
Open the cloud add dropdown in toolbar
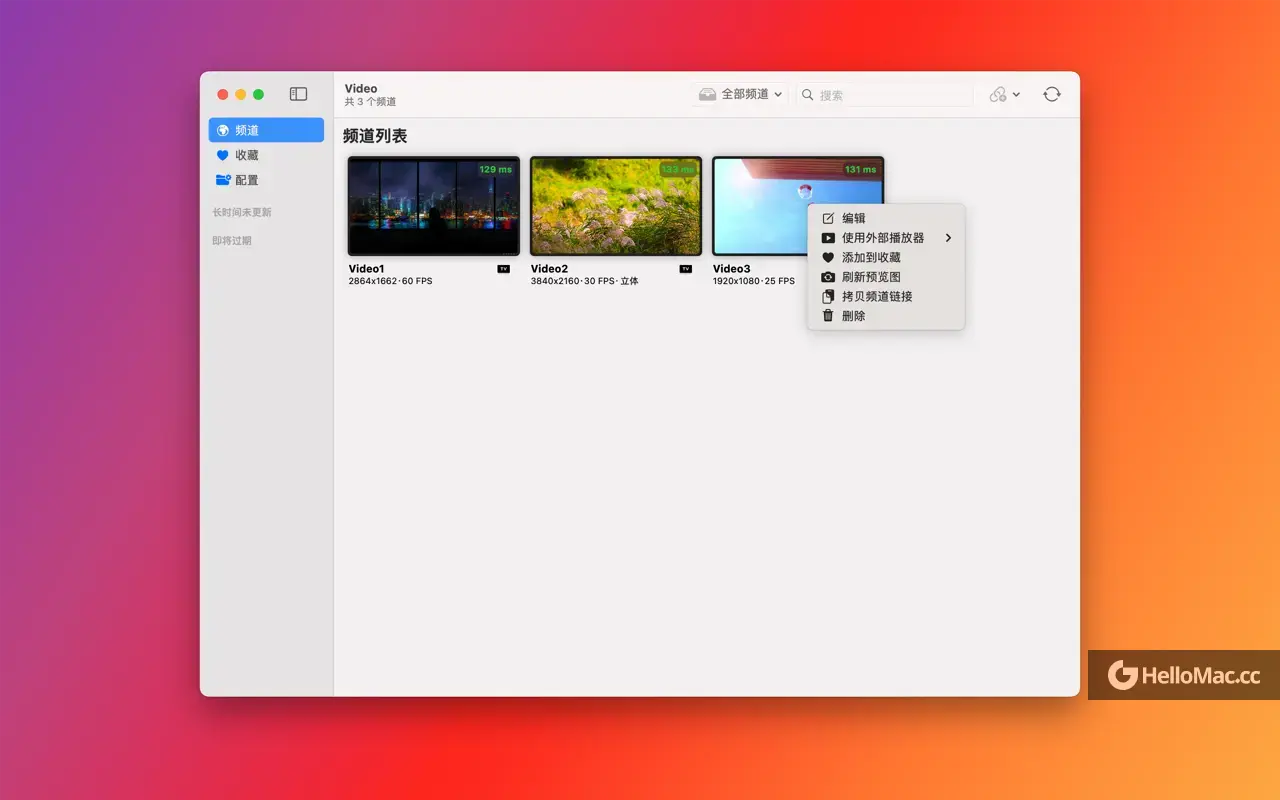pyautogui.click(x=1004, y=94)
